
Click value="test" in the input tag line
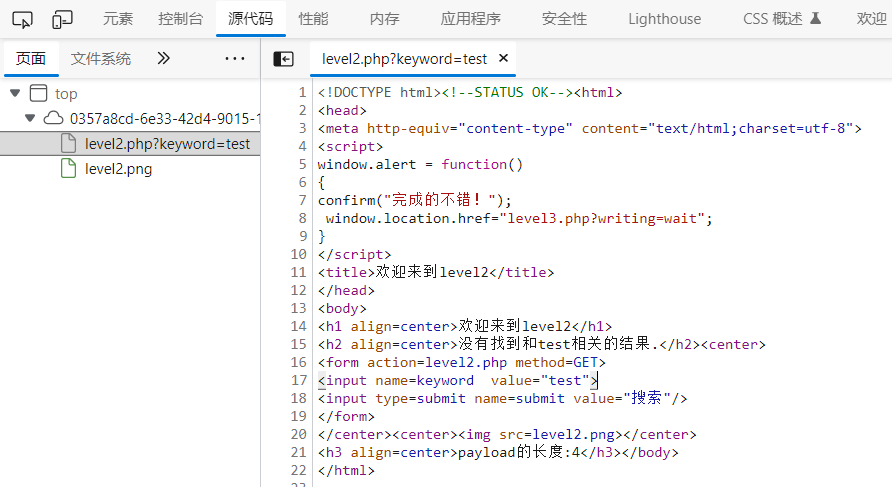coord(540,380)
